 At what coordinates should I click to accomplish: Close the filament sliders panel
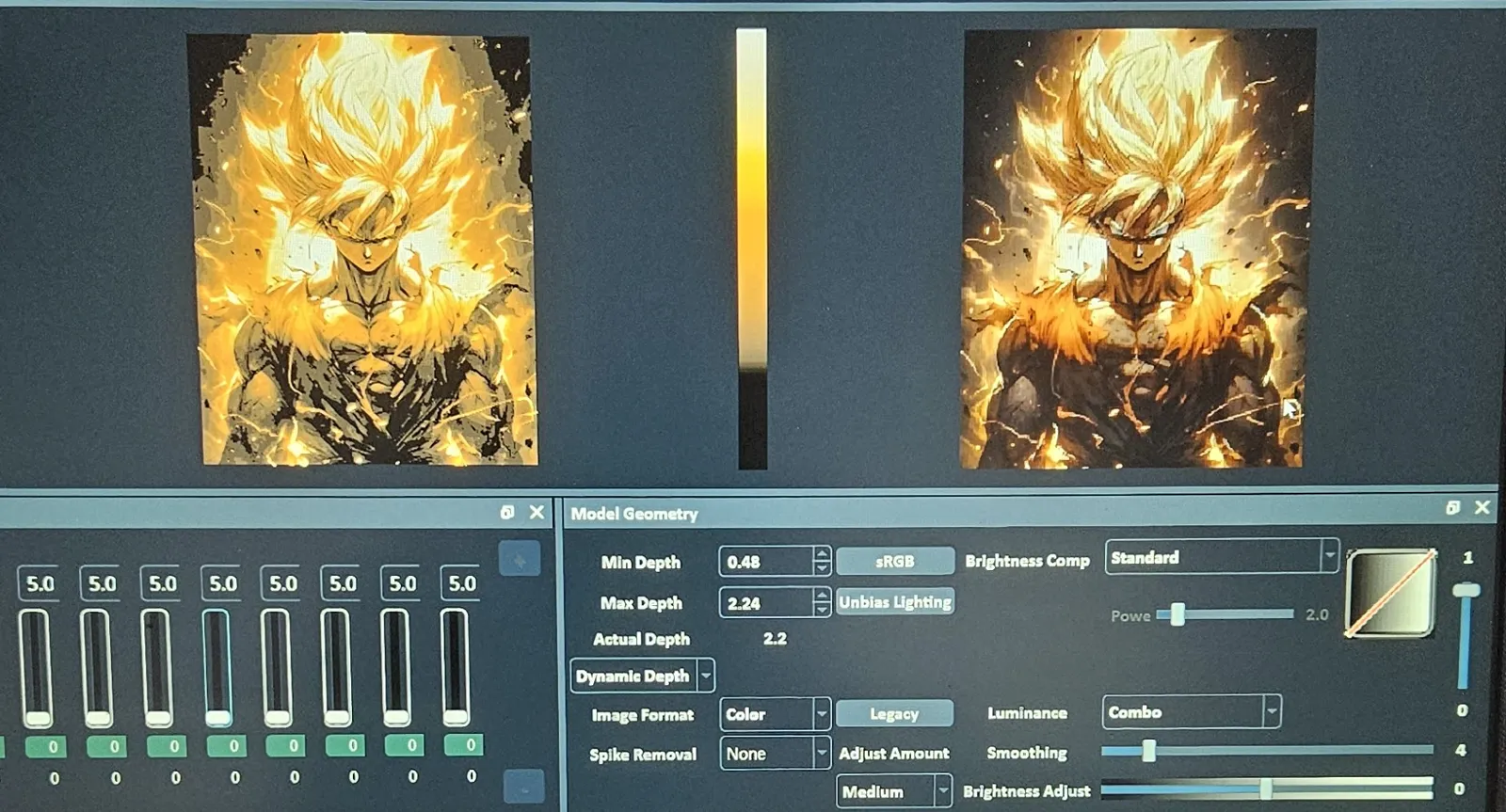(537, 512)
